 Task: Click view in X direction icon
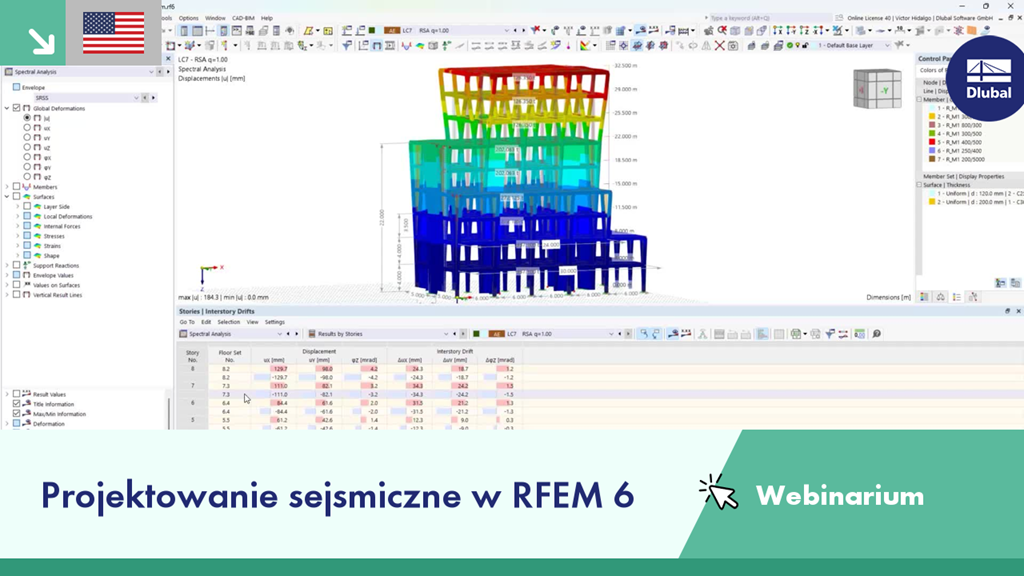[x=778, y=31]
